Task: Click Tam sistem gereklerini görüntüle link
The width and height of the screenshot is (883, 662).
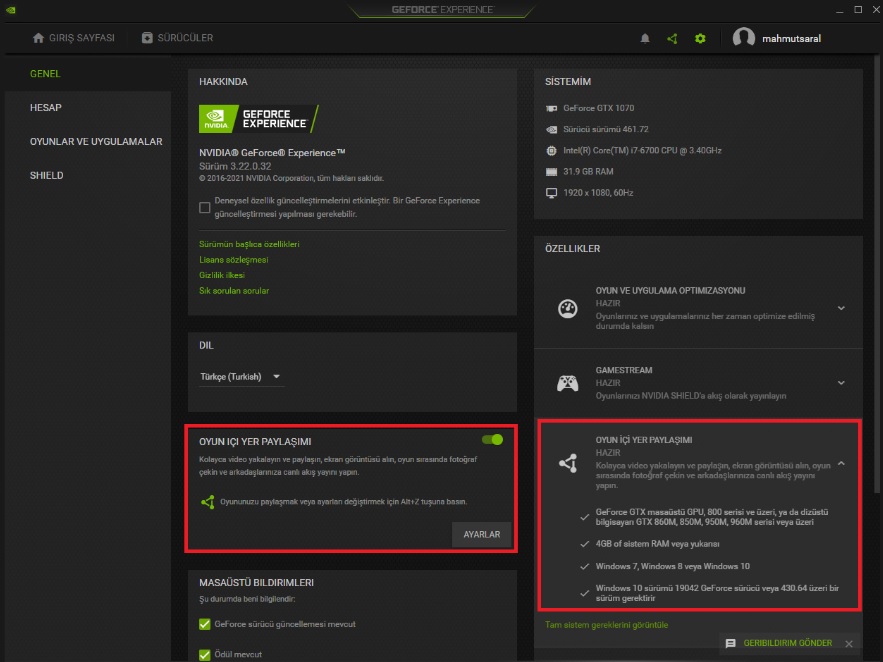Action: [606, 625]
